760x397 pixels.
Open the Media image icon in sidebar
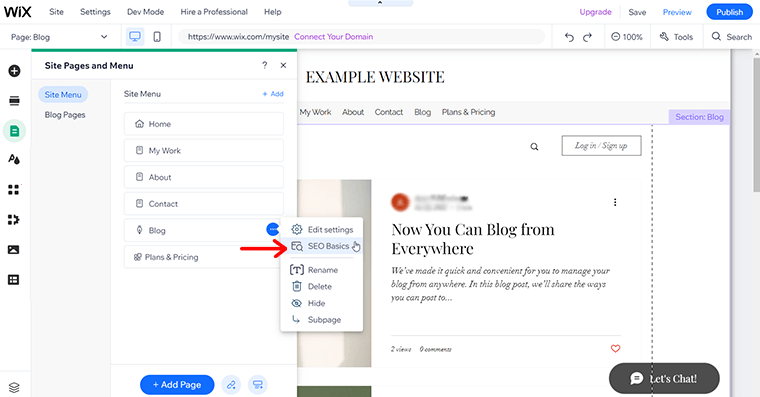[x=14, y=250]
